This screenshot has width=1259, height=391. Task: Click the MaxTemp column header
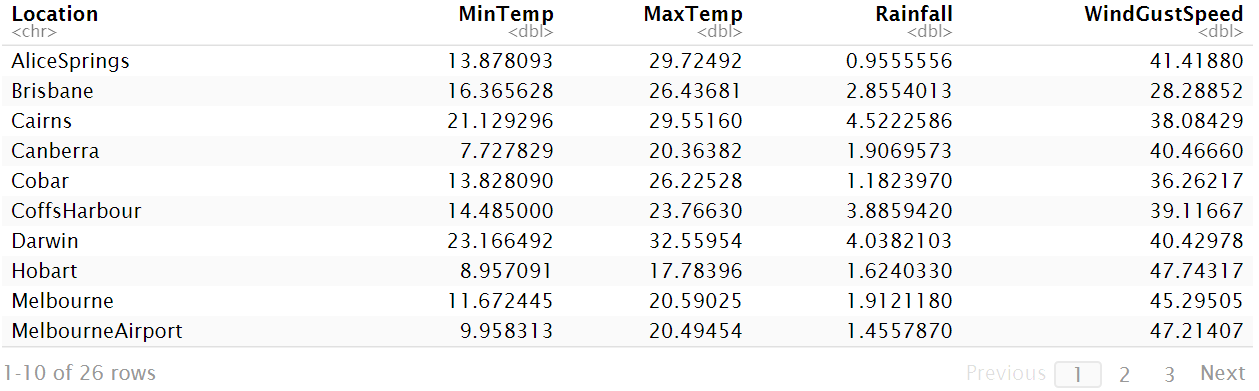[x=693, y=14]
